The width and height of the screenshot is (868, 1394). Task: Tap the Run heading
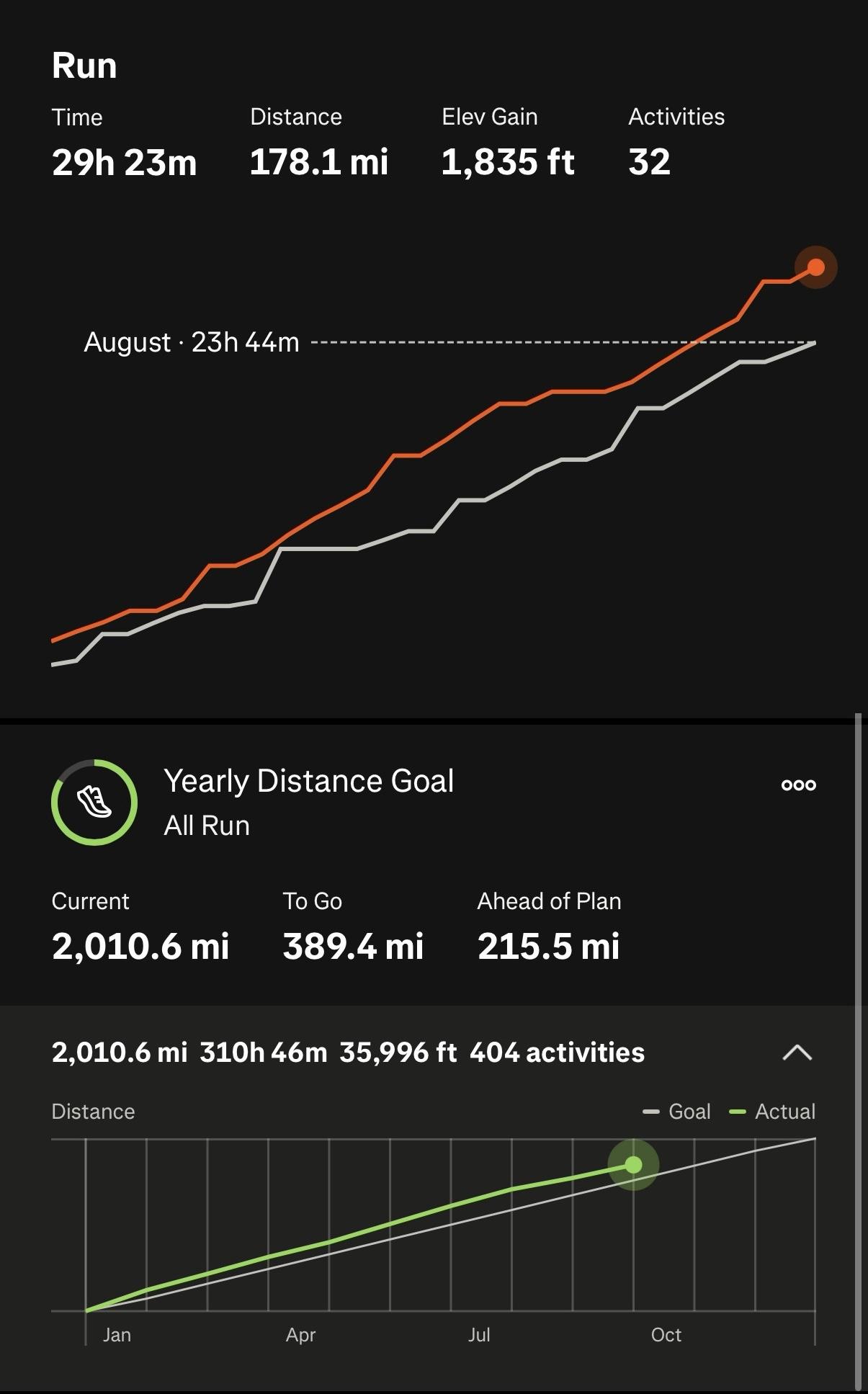click(84, 66)
